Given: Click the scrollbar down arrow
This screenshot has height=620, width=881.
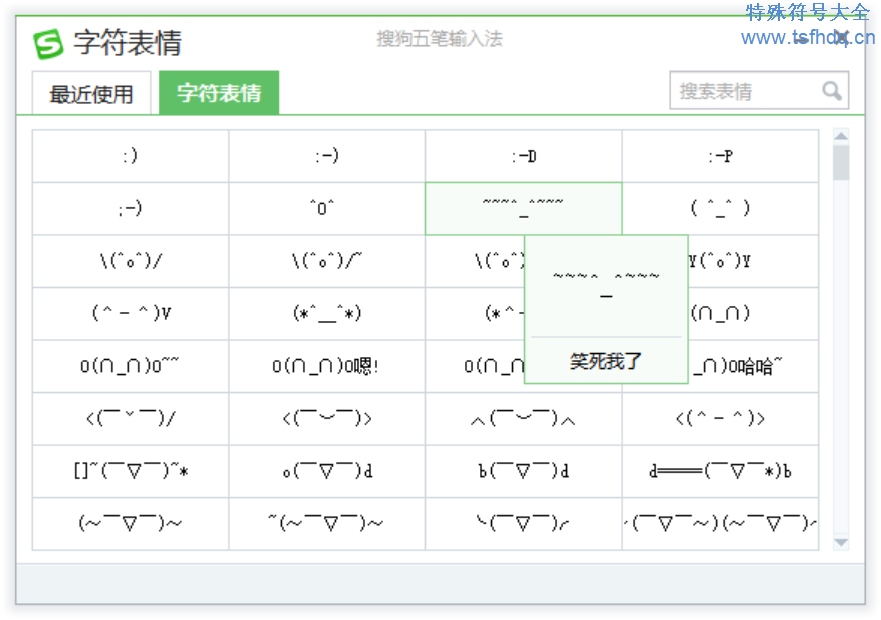Looking at the screenshot, I should [x=841, y=542].
